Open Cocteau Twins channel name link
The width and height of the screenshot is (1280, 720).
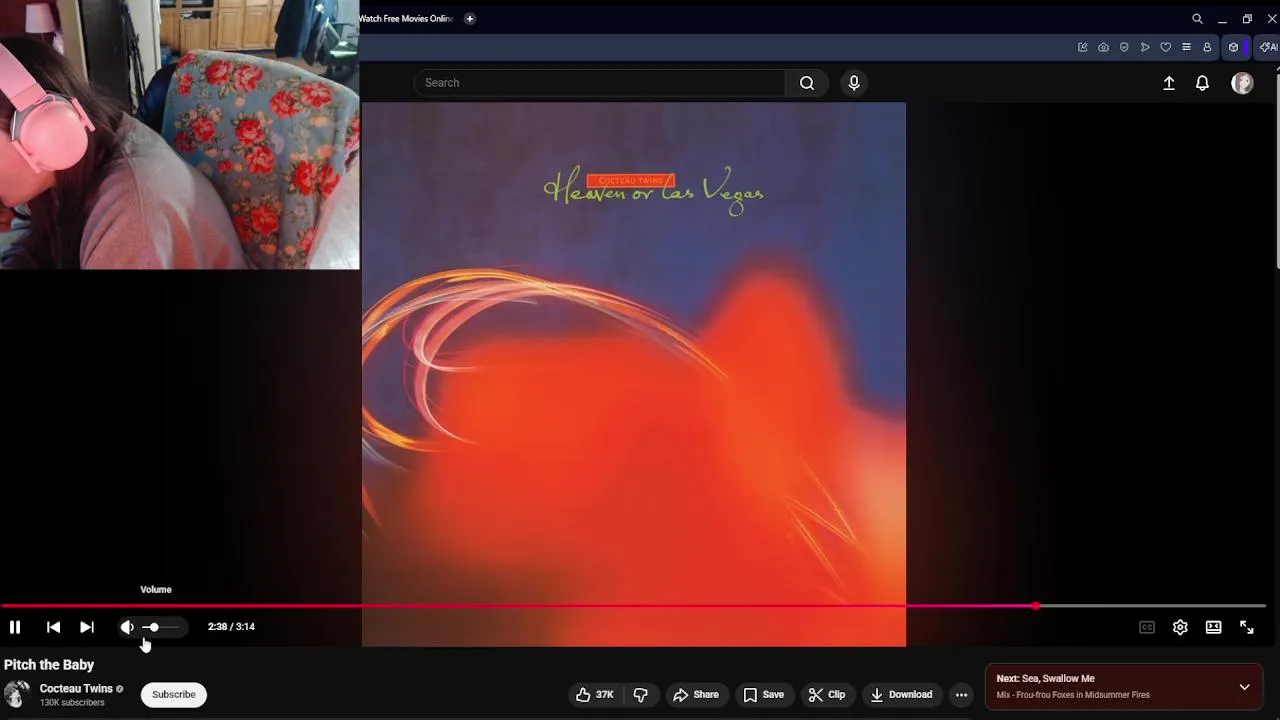click(x=76, y=689)
